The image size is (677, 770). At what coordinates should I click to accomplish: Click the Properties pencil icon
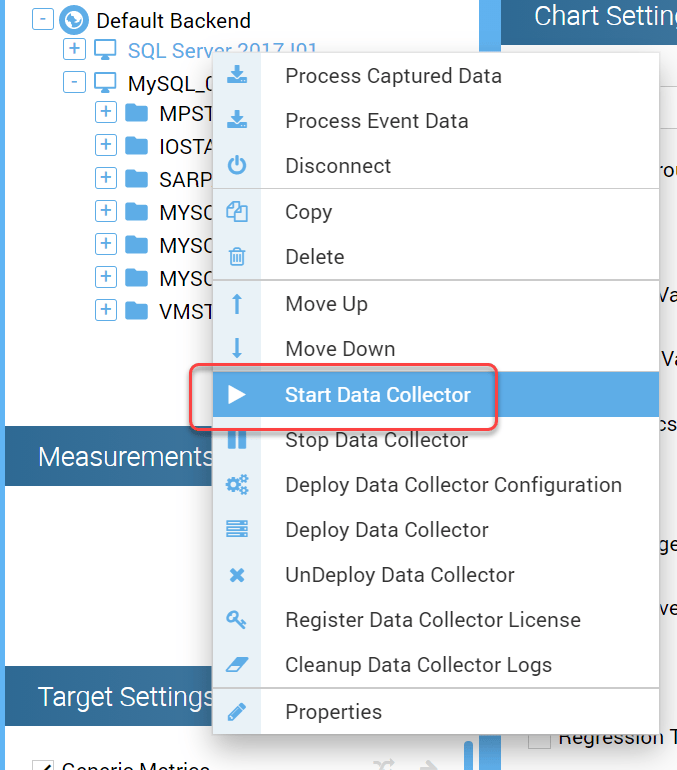(x=237, y=712)
